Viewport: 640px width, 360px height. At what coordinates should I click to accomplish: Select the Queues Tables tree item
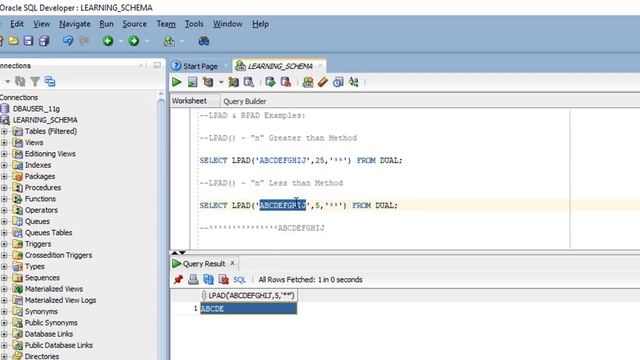48,233
